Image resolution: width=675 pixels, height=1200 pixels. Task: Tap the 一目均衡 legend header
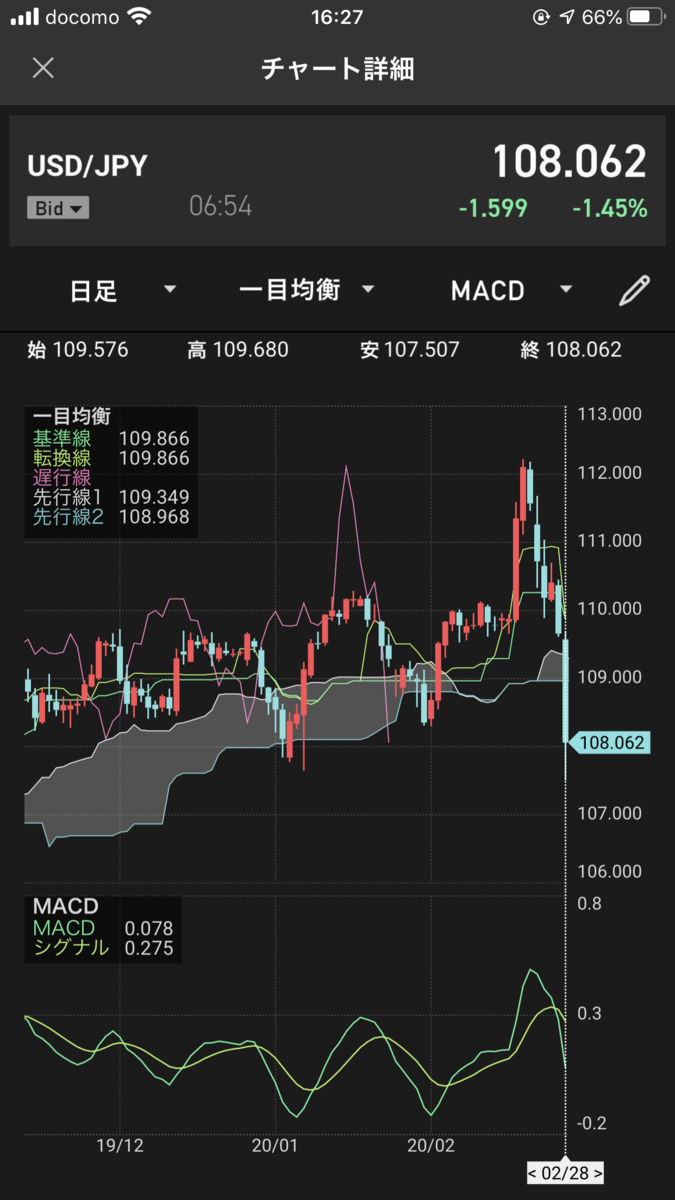point(71,418)
